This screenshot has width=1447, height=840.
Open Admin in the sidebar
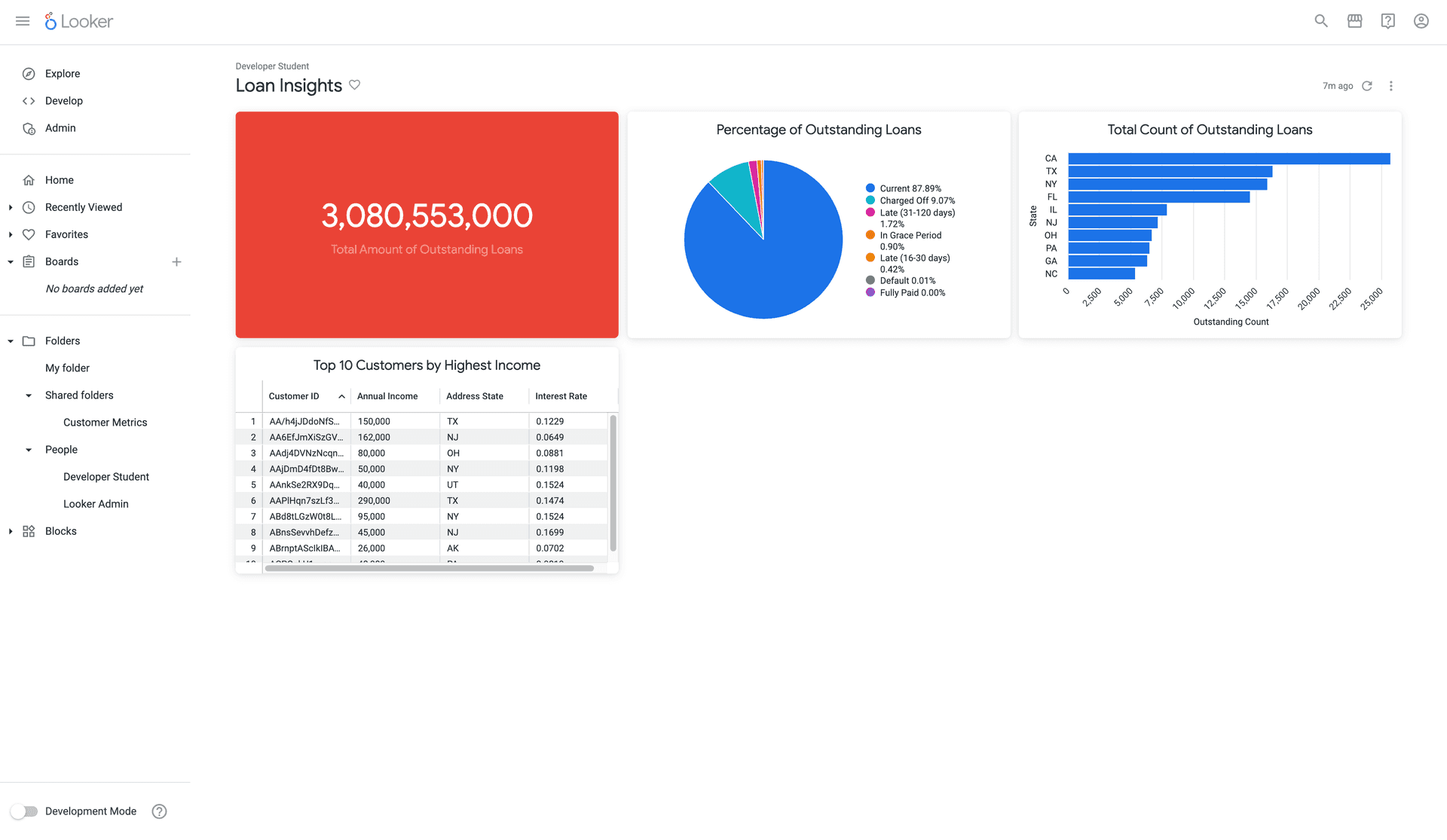[60, 128]
